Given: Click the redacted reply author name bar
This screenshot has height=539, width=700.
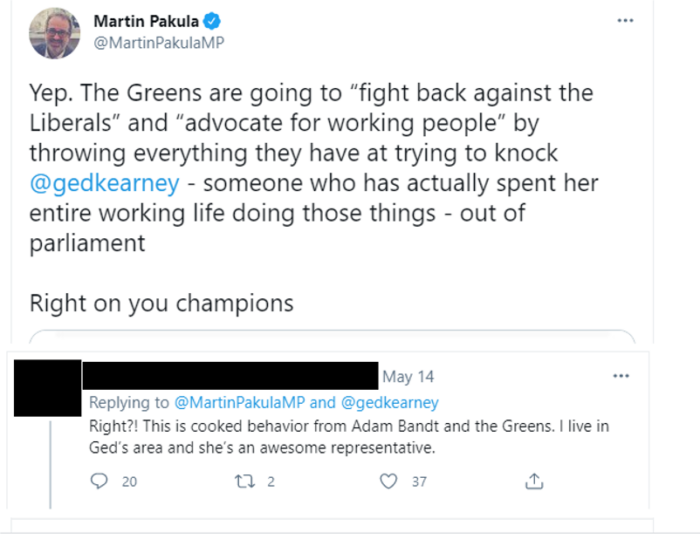Looking at the screenshot, I should click(229, 376).
